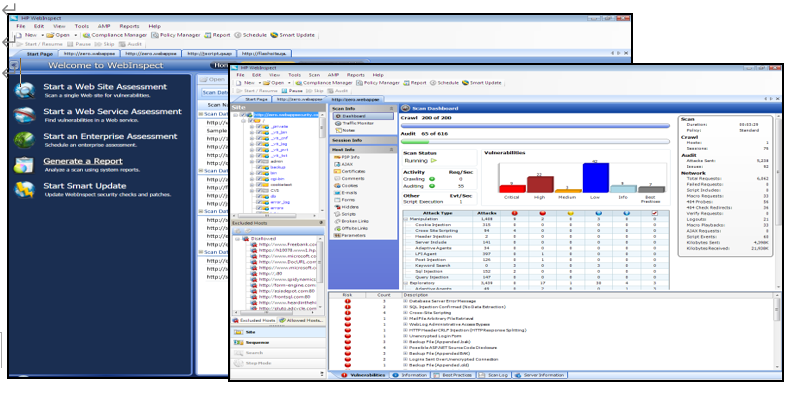This screenshot has width=795, height=394.
Task: Click the Start Smart Update lightning icon
Action: 24,190
